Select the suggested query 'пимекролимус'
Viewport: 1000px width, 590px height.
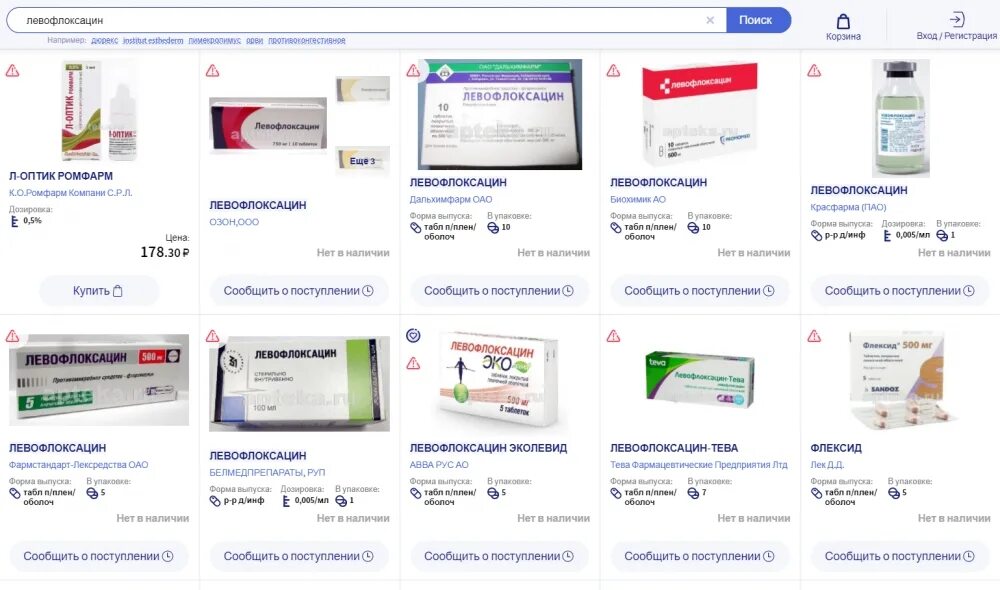(214, 40)
